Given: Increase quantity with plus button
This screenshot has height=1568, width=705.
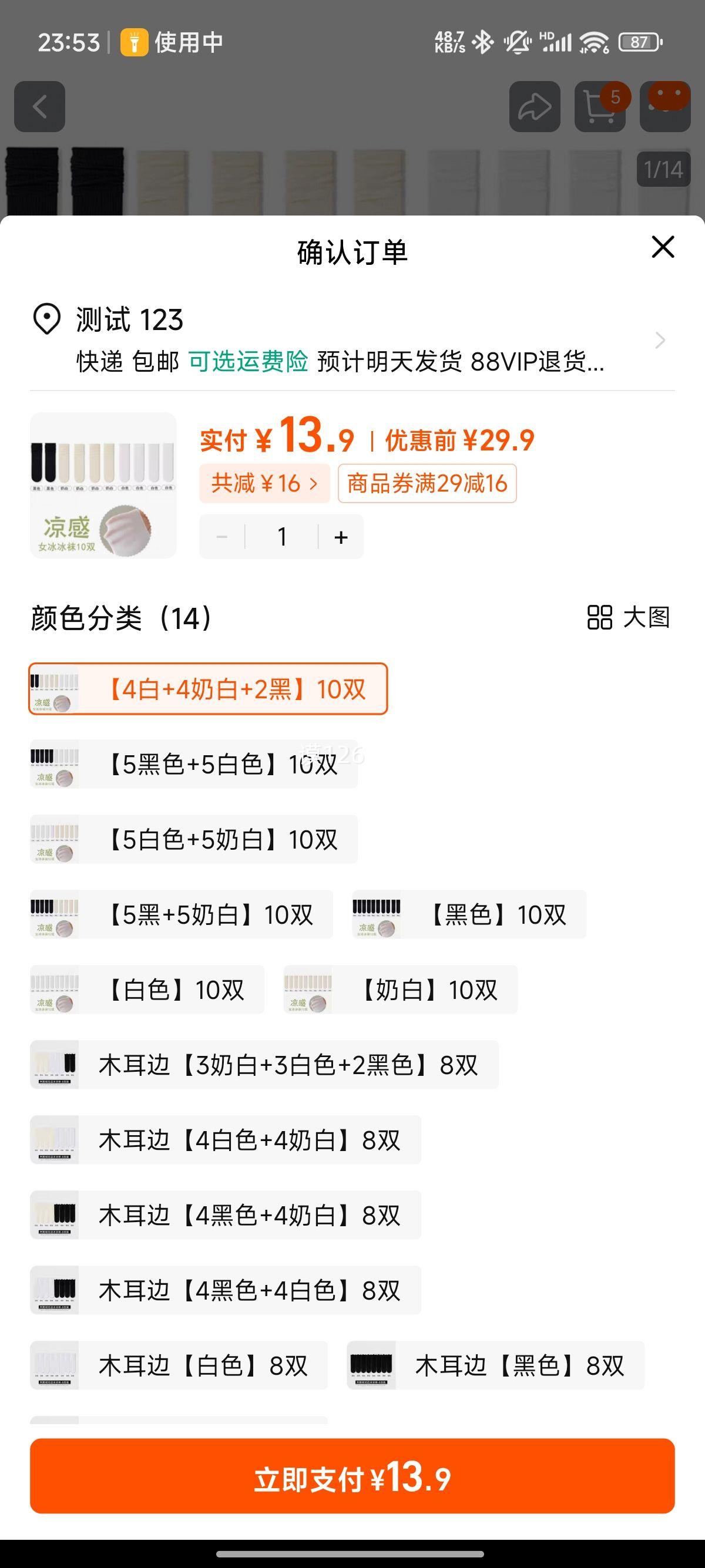Looking at the screenshot, I should click(x=341, y=537).
